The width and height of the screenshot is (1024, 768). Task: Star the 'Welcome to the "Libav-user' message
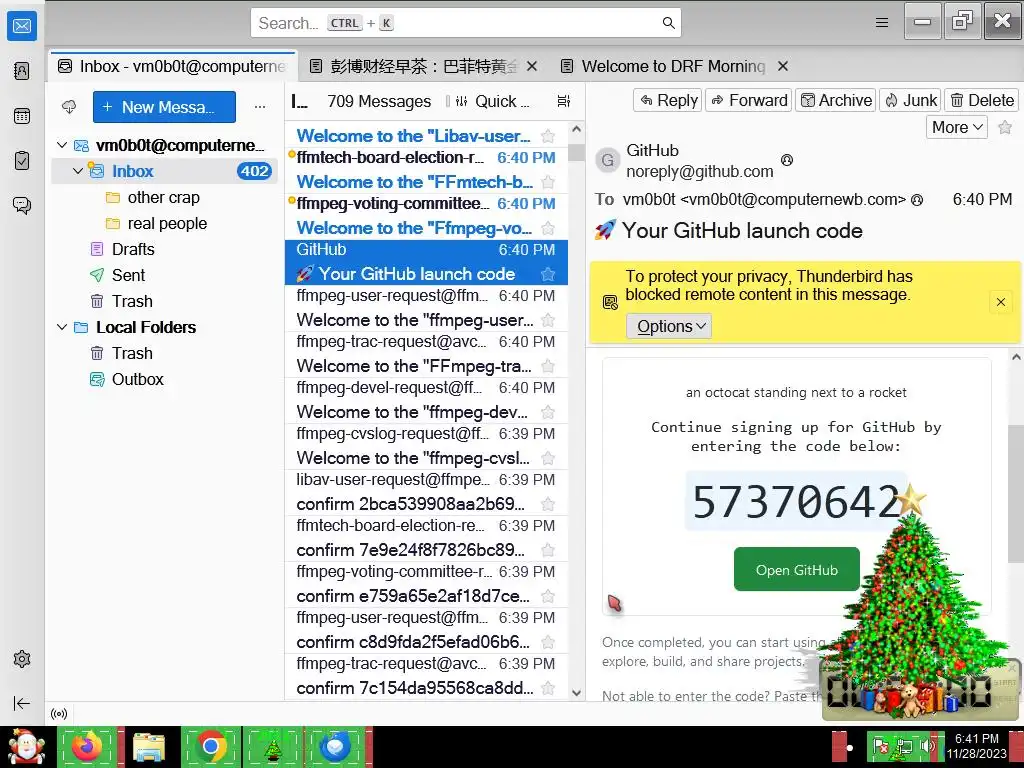[548, 136]
